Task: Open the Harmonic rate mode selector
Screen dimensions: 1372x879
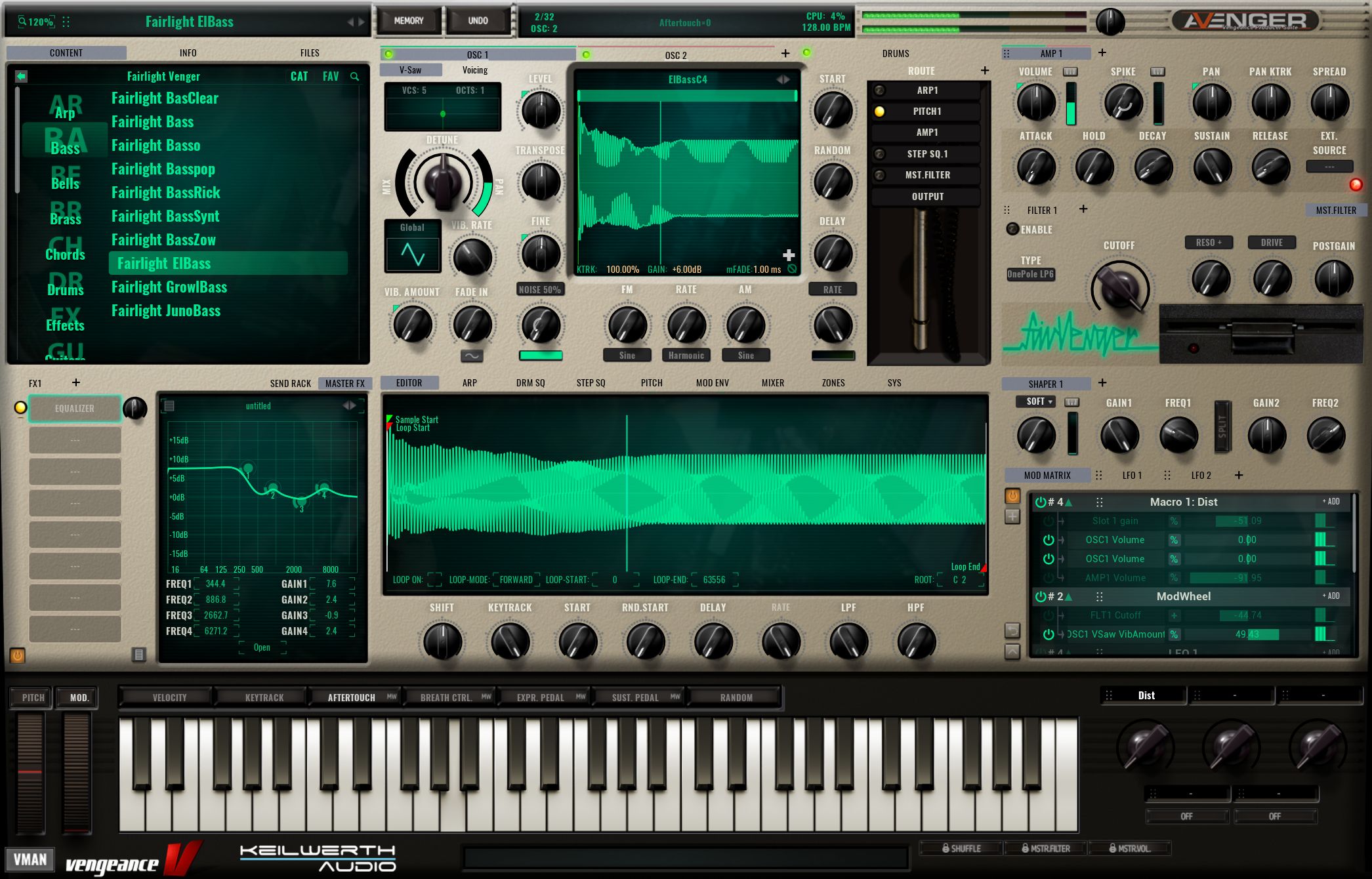Action: click(x=686, y=356)
